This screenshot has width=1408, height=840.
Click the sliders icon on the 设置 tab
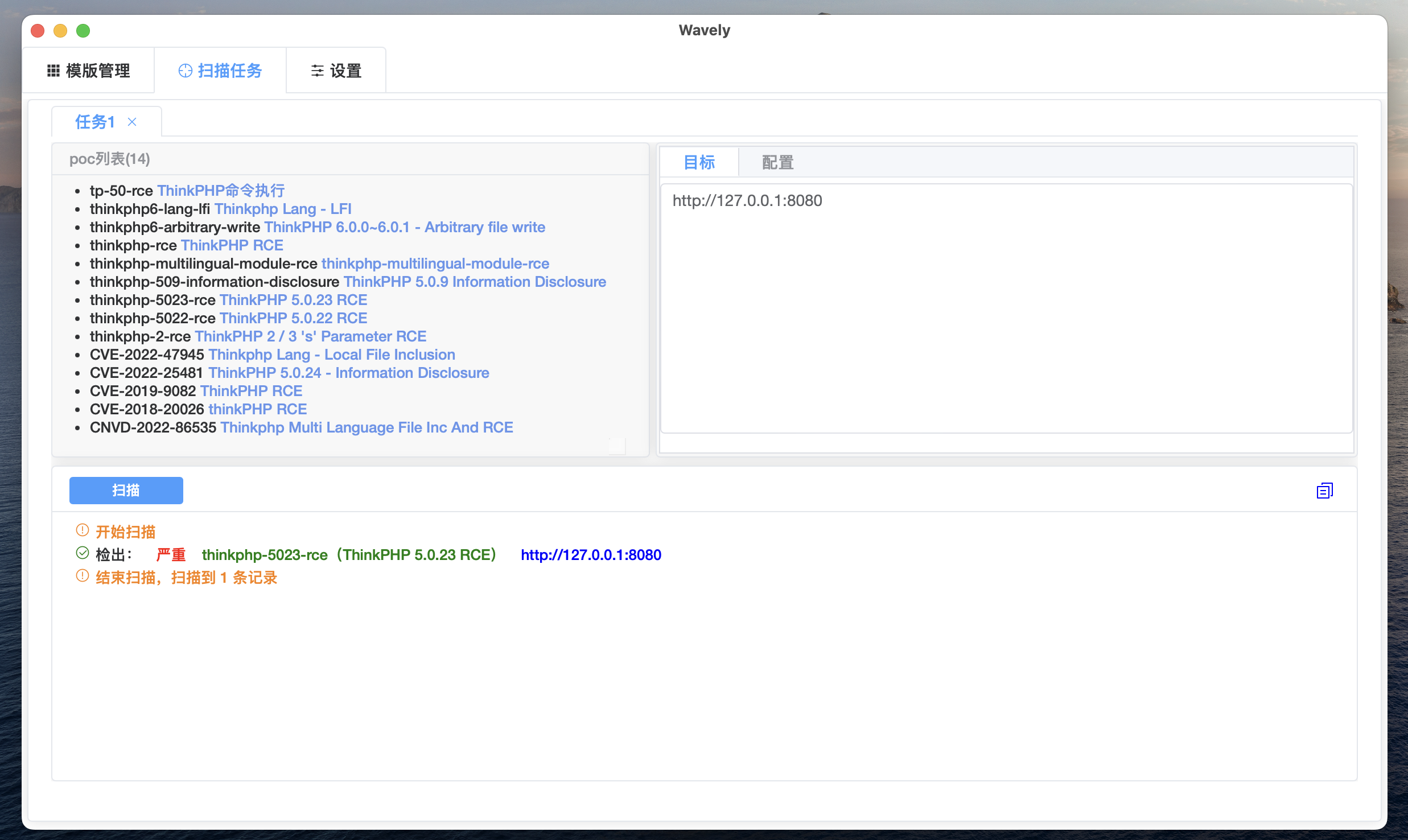click(318, 70)
